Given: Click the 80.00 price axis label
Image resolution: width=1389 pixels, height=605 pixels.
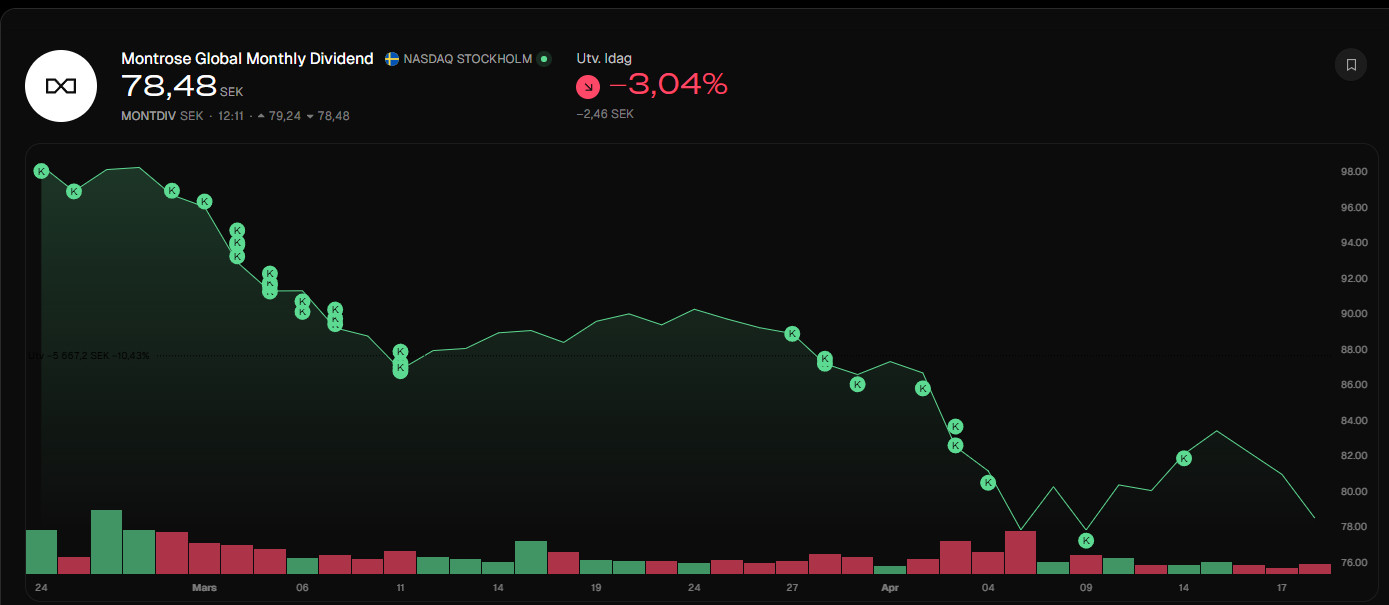Looking at the screenshot, I should (1353, 491).
